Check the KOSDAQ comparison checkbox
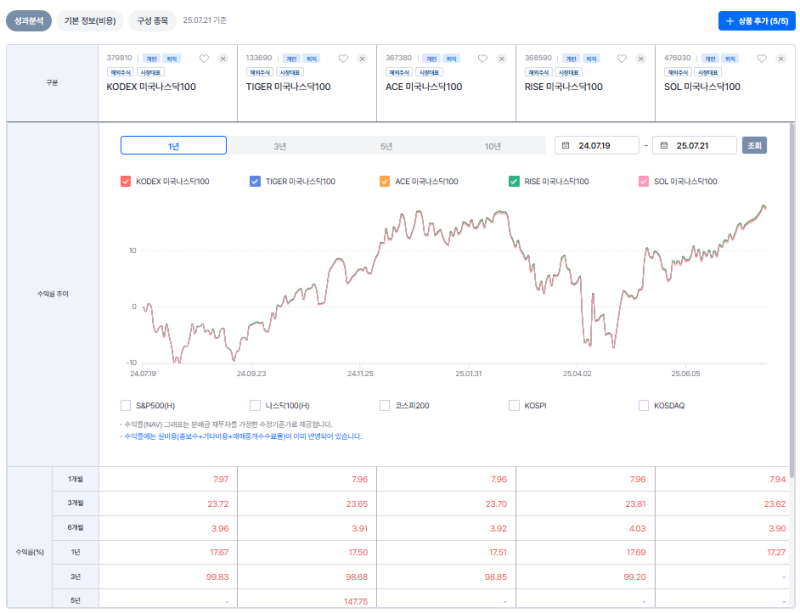 click(x=642, y=405)
